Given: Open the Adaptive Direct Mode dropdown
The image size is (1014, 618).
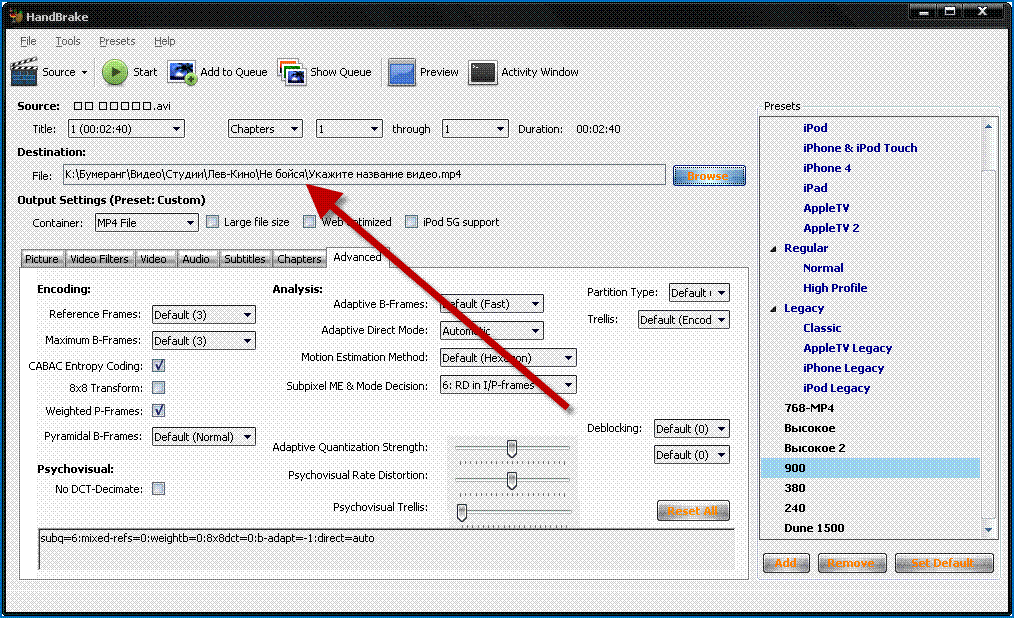Looking at the screenshot, I should [491, 330].
